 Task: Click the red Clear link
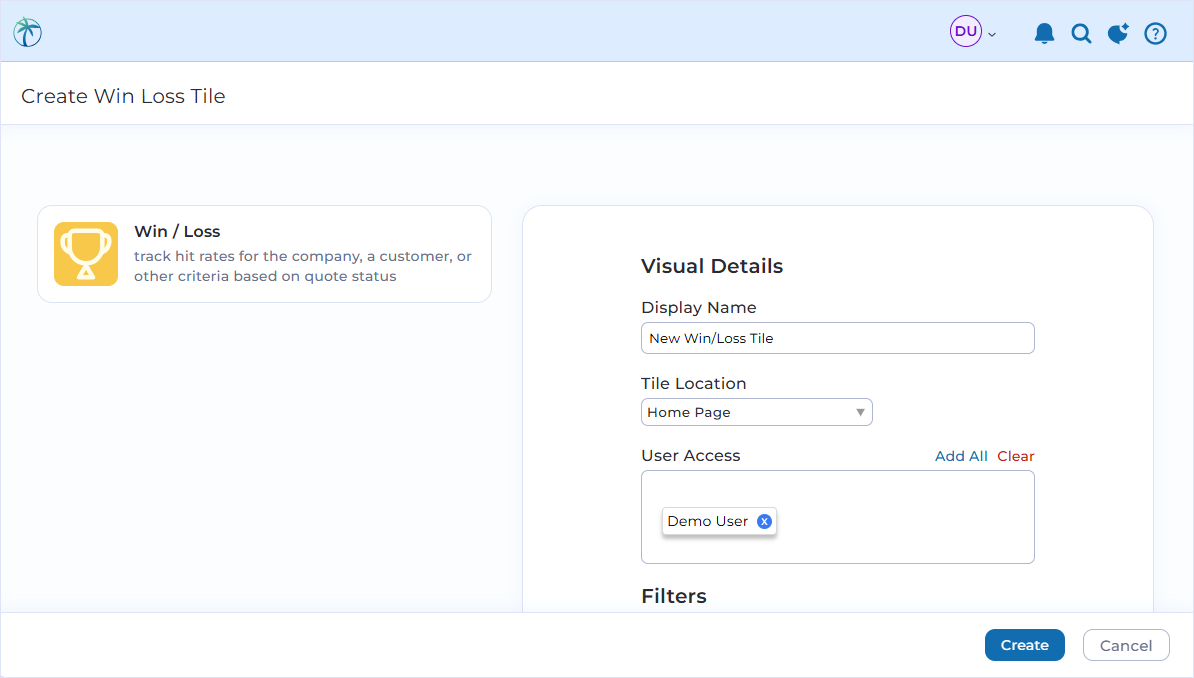[1016, 456]
